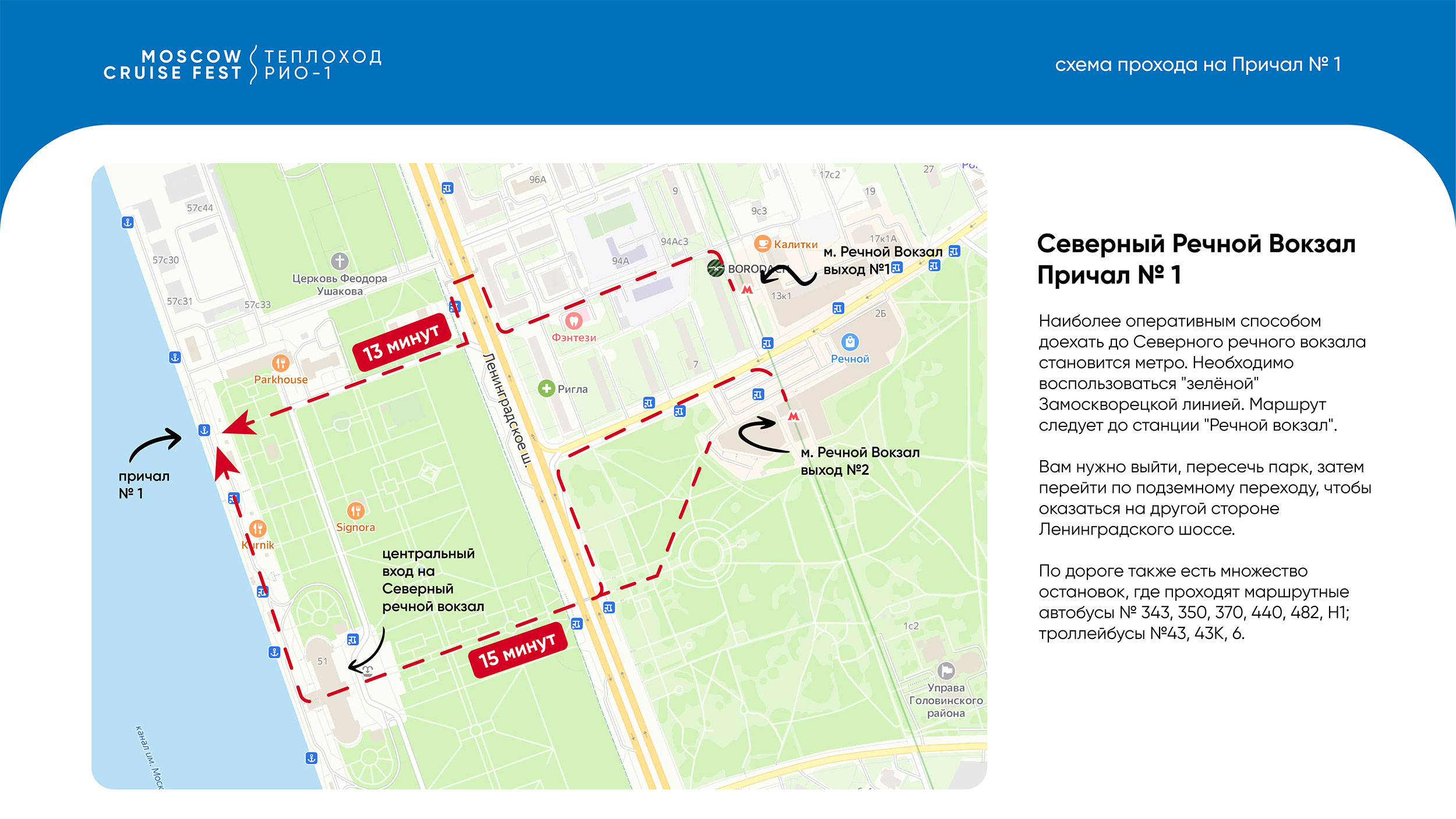
Task: Click the anchor icon near канал им. Москвы label
Action: pos(312,758)
